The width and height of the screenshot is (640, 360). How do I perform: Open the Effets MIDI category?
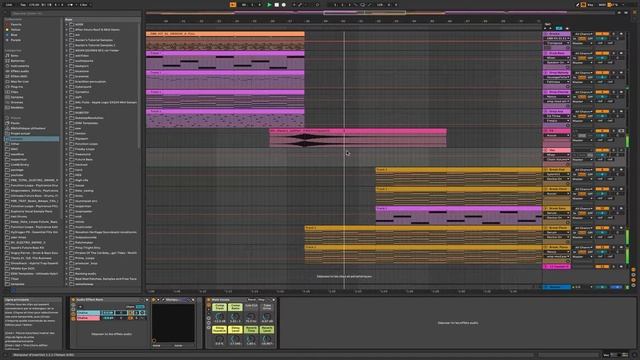19,76
